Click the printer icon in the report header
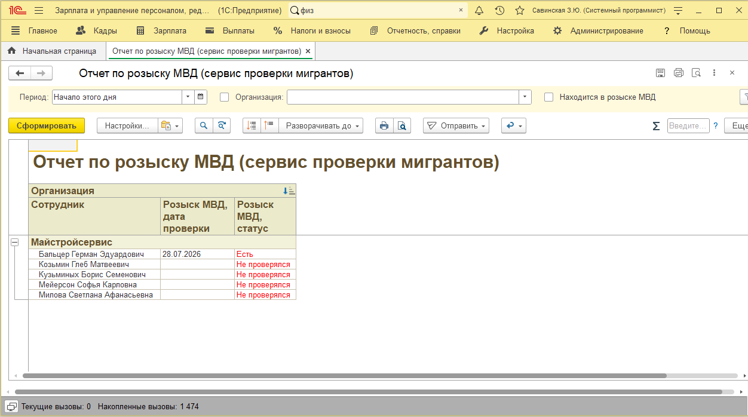Screen dimensions: 748x417 click(x=678, y=73)
